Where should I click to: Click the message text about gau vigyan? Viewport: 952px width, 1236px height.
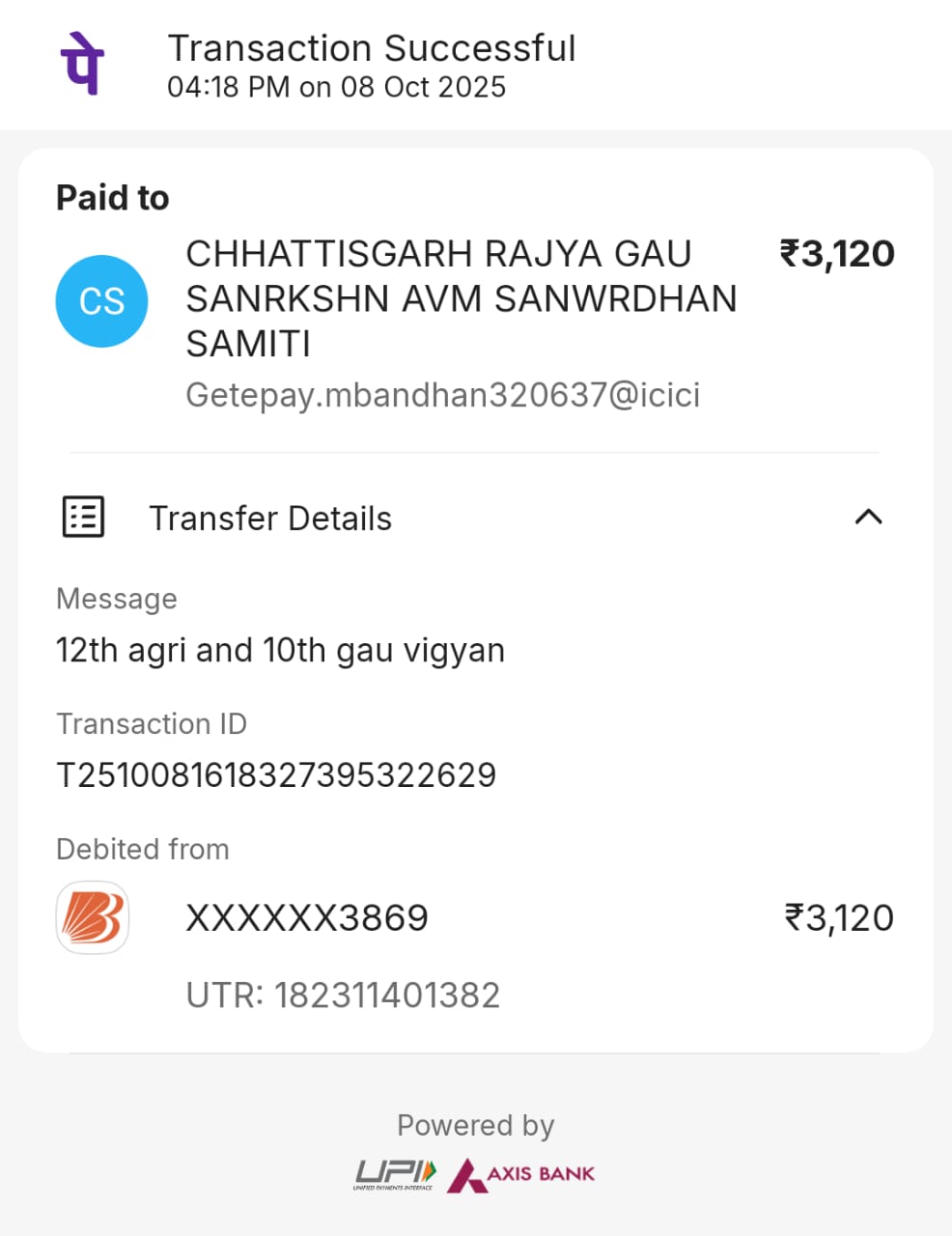point(280,650)
